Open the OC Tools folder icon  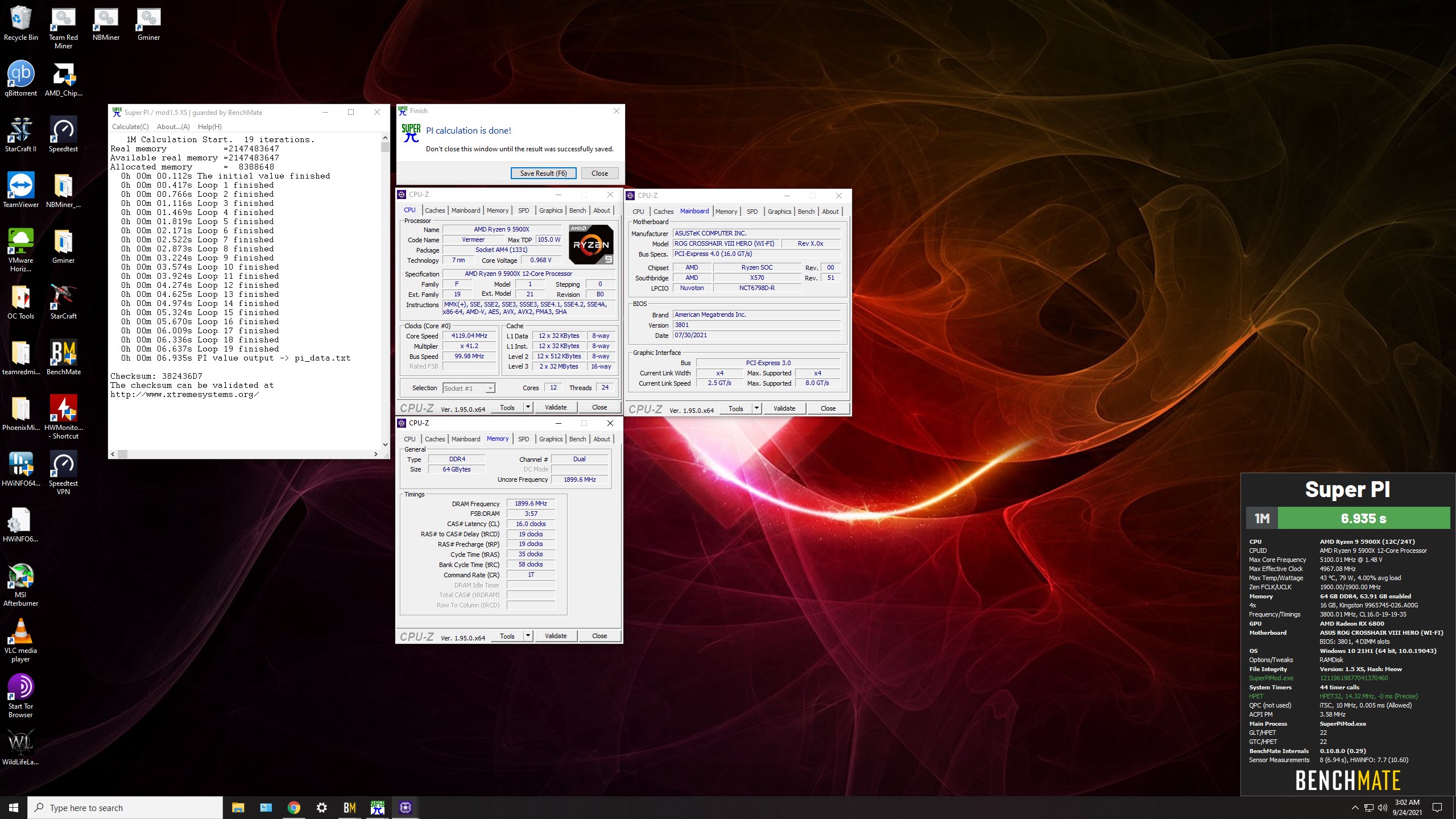click(21, 301)
